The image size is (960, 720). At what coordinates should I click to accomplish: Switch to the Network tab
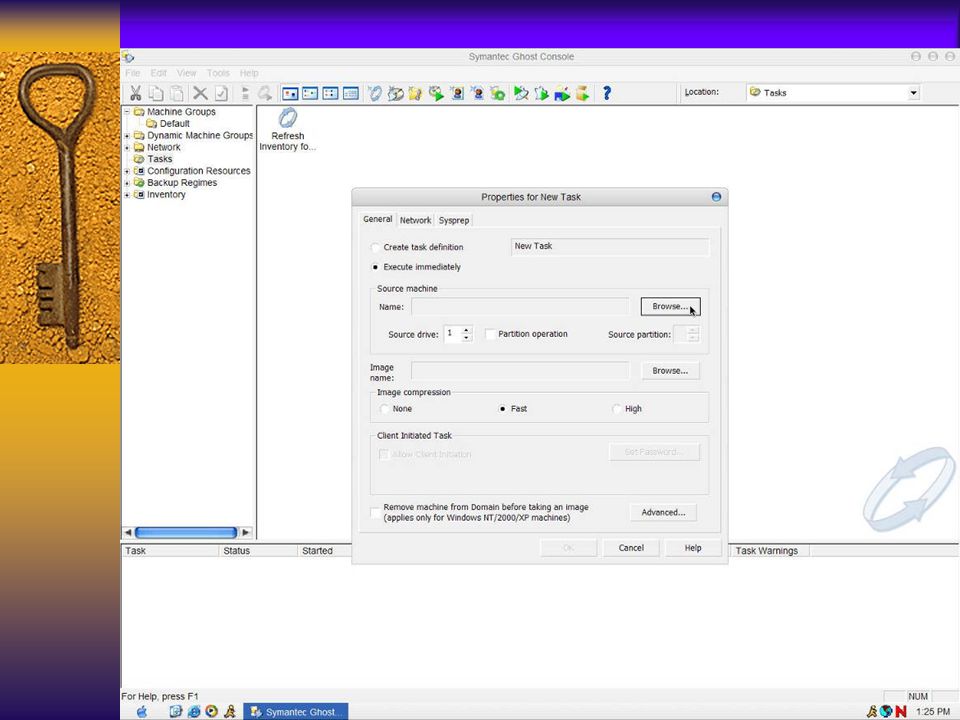(415, 220)
